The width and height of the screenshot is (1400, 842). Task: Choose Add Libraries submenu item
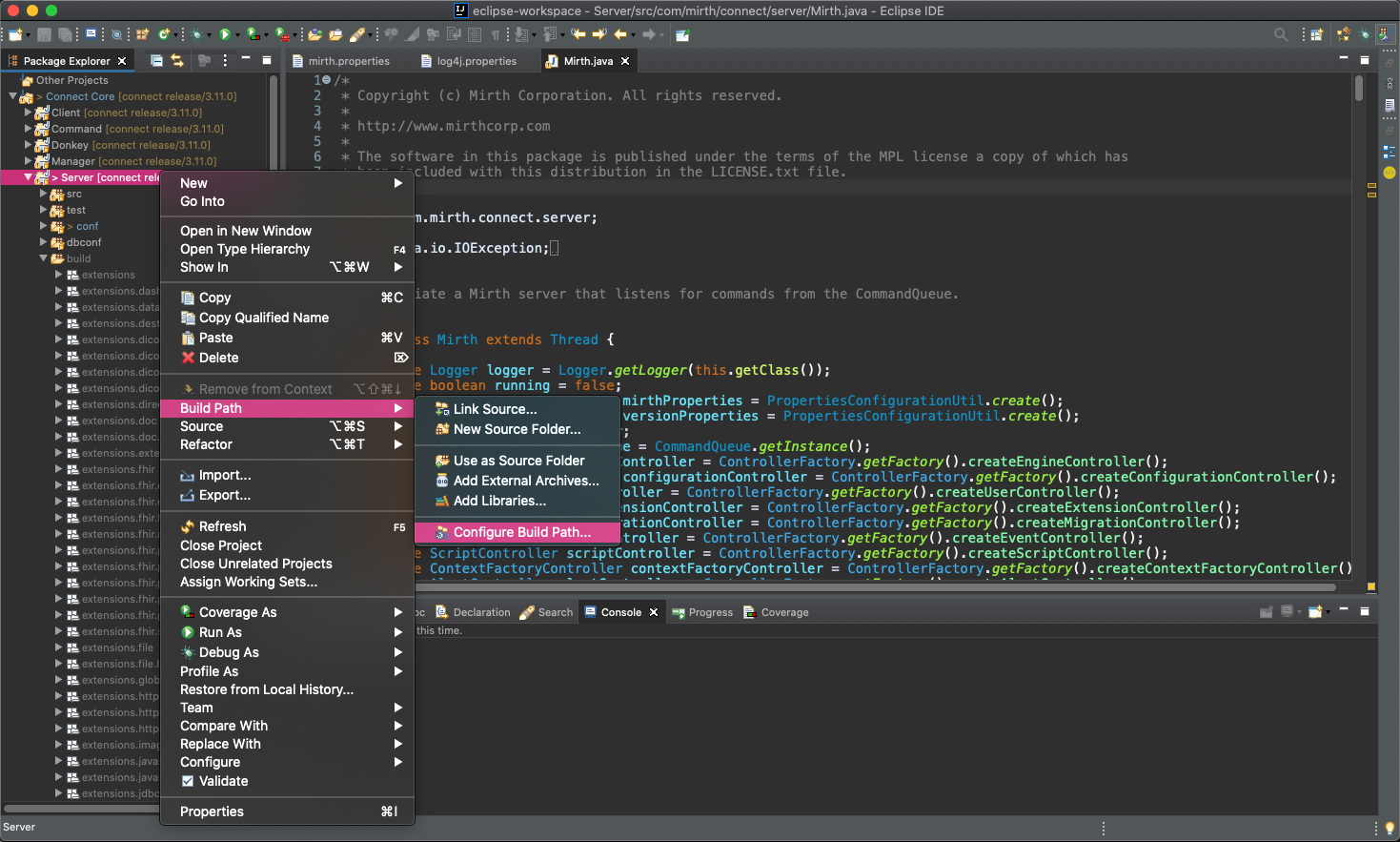pyautogui.click(x=518, y=501)
